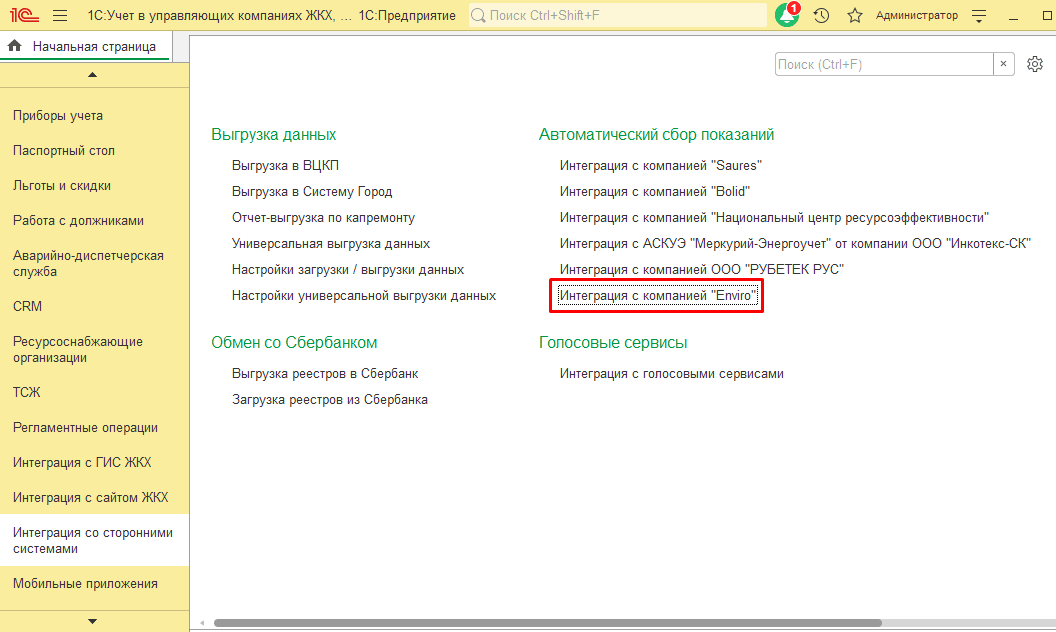Click the horizontal scrollbar left arrow
The image size is (1056, 632).
click(x=201, y=623)
